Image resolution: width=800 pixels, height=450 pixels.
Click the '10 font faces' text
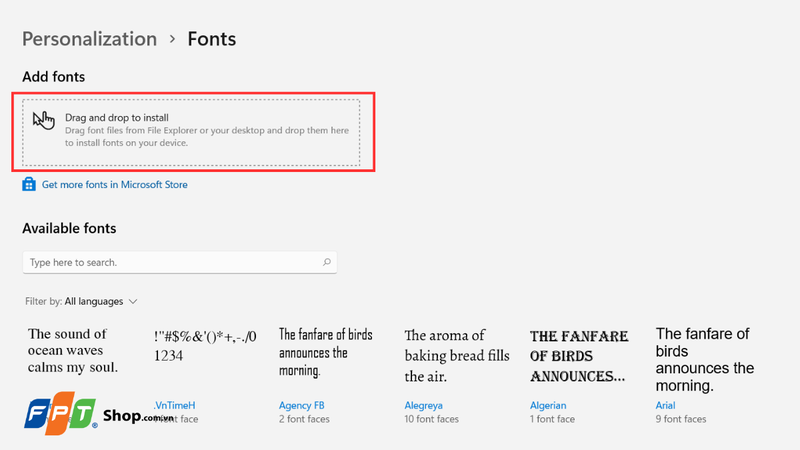click(432, 419)
